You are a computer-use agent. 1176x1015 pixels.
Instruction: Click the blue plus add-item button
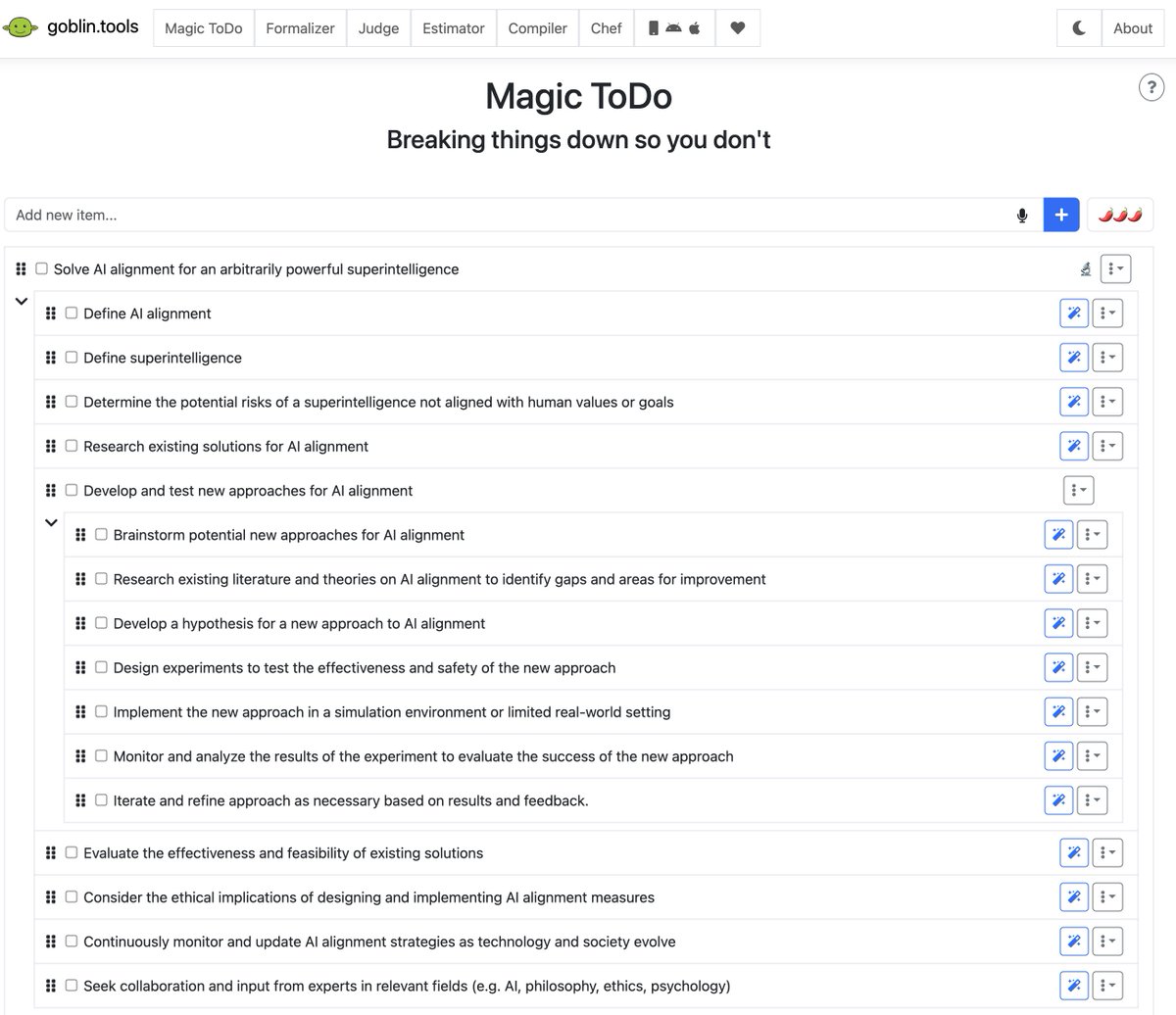point(1061,215)
